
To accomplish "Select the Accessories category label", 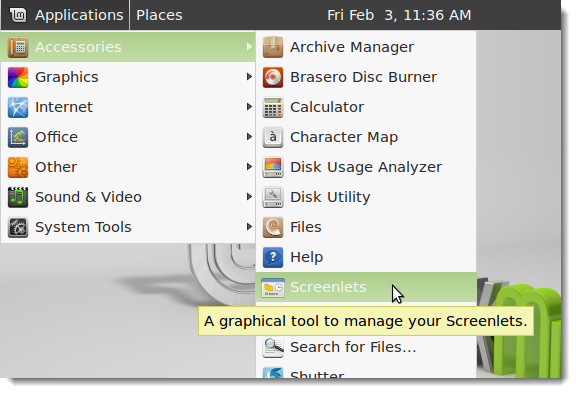I will pos(78,47).
